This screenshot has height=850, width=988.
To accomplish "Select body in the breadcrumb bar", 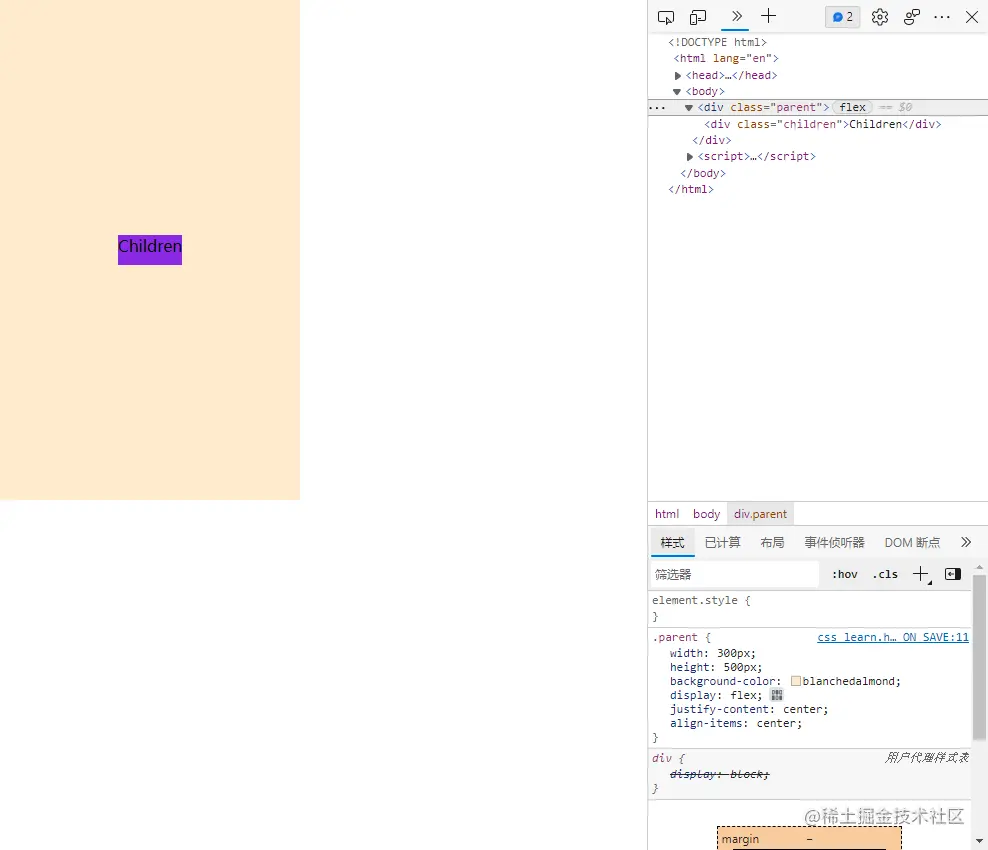I will point(706,514).
